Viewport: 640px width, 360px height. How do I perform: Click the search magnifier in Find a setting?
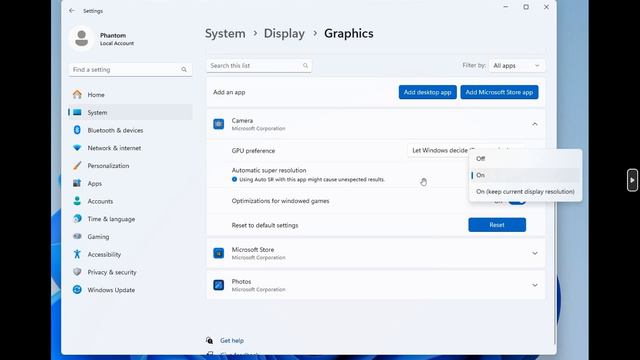point(184,70)
